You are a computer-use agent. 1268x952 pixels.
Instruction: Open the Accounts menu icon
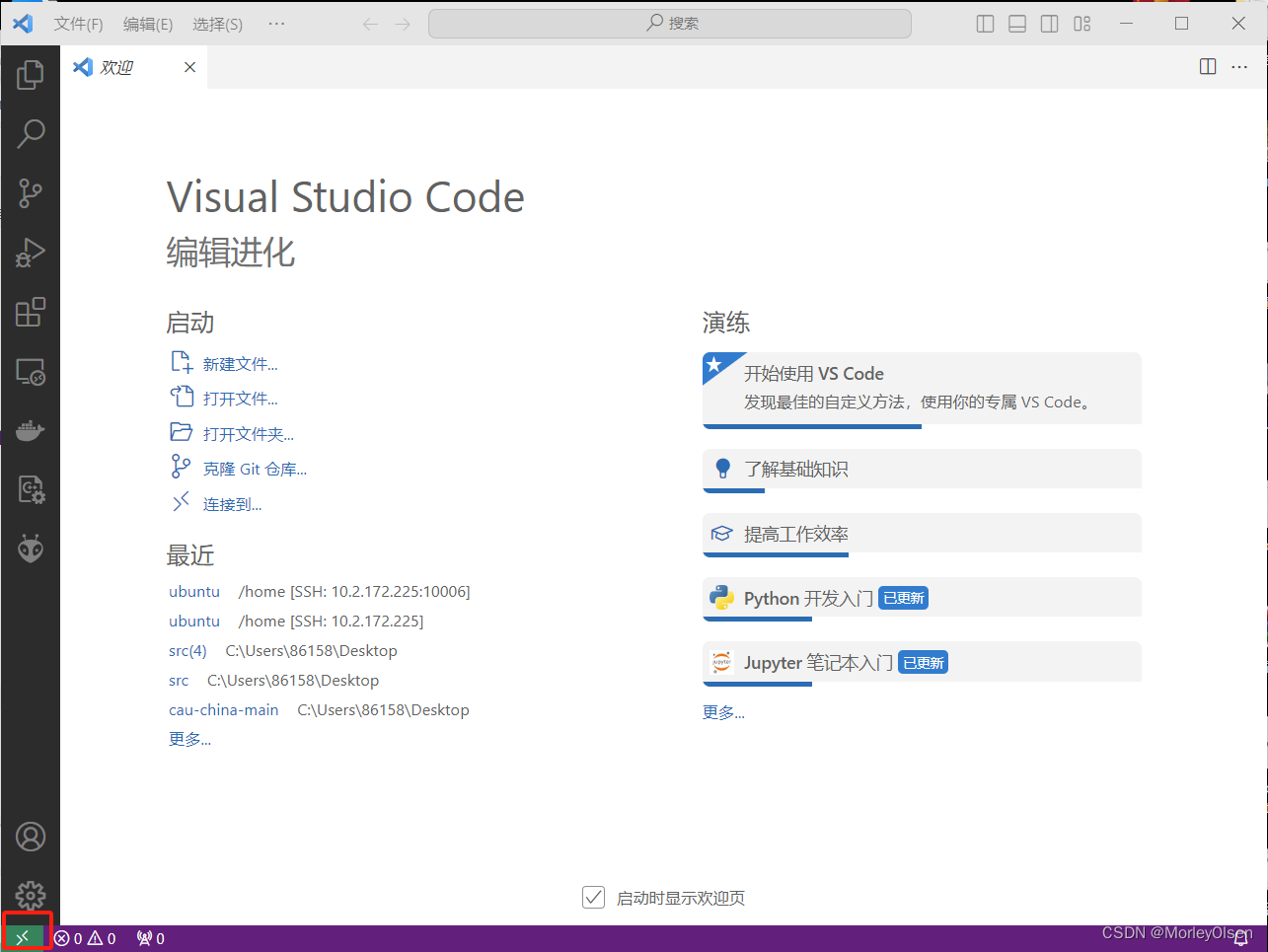31,837
